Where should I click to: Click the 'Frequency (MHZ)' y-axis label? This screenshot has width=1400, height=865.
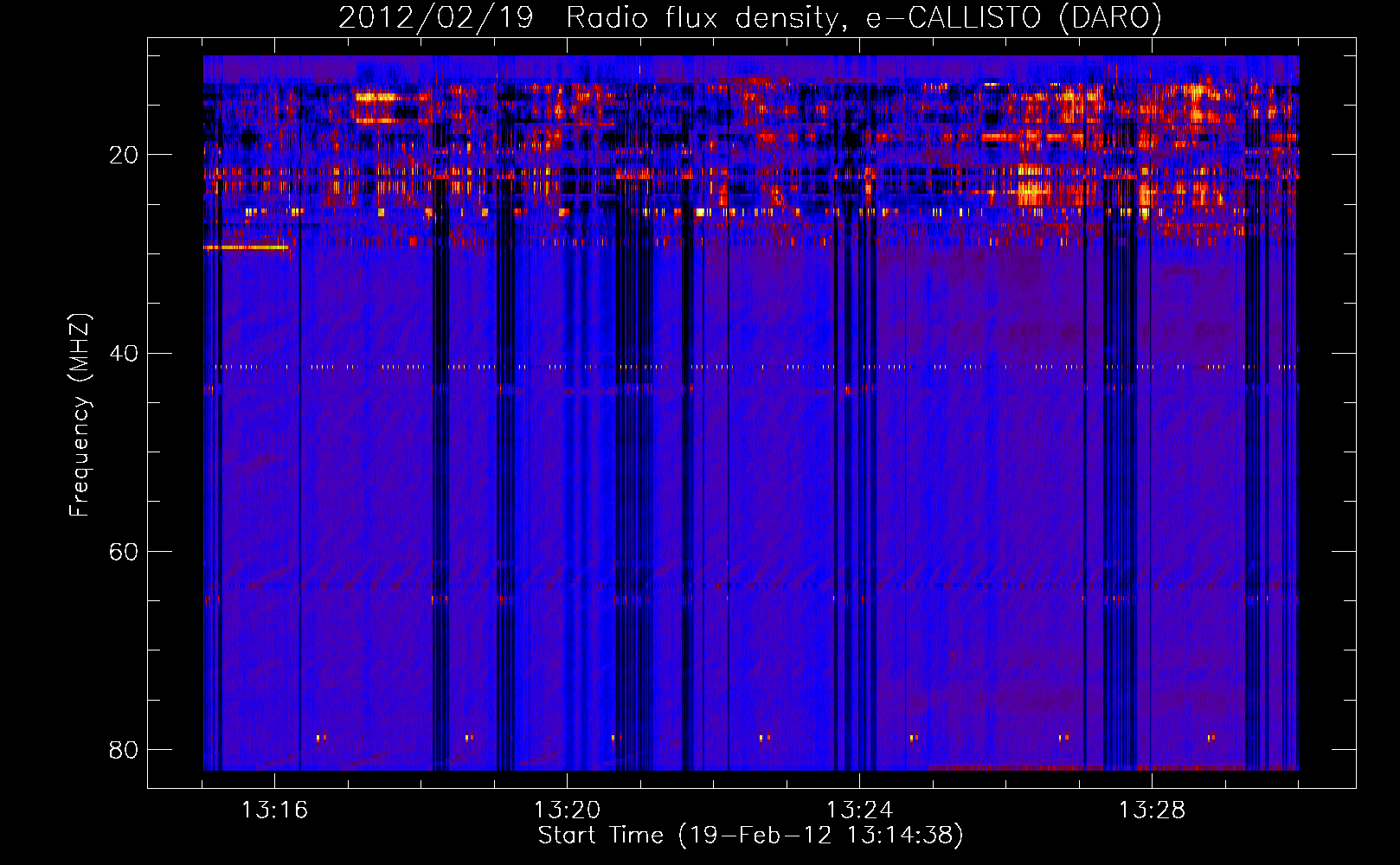(x=80, y=415)
